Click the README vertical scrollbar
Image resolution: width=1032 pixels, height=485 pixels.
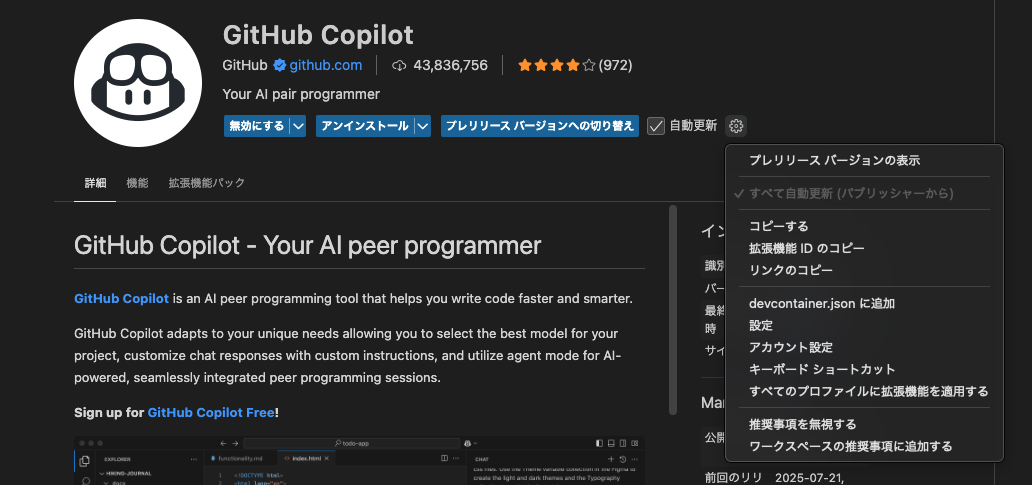click(x=673, y=310)
